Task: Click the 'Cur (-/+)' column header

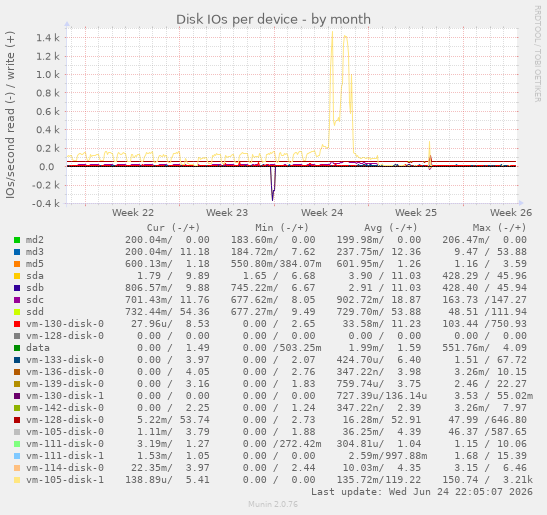Action: click(x=173, y=228)
